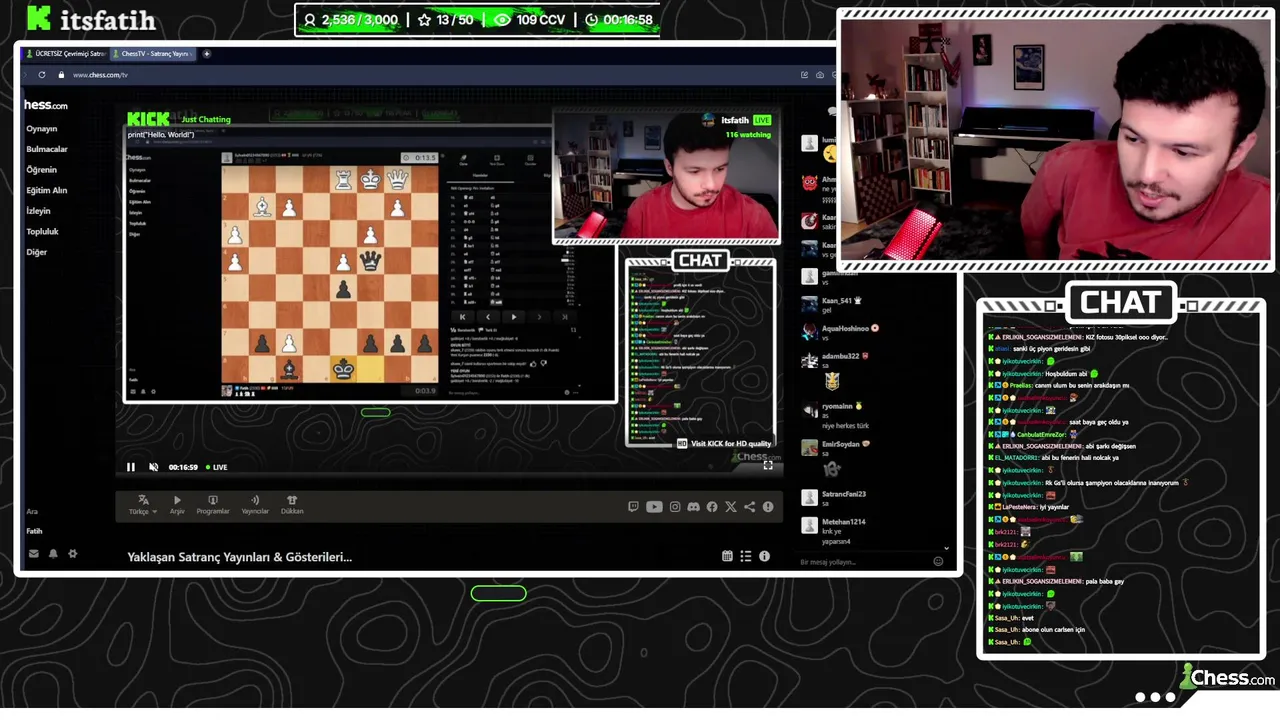Open the Fatih profile link in sidebar
The image size is (1280, 720).
click(x=34, y=531)
